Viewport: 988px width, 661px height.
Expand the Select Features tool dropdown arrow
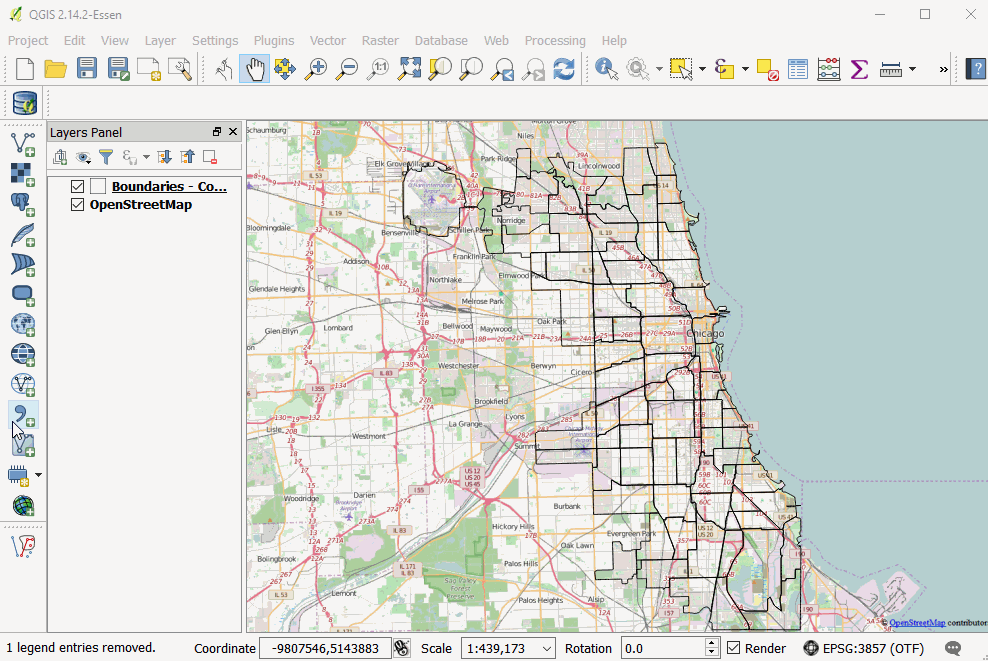pyautogui.click(x=702, y=69)
